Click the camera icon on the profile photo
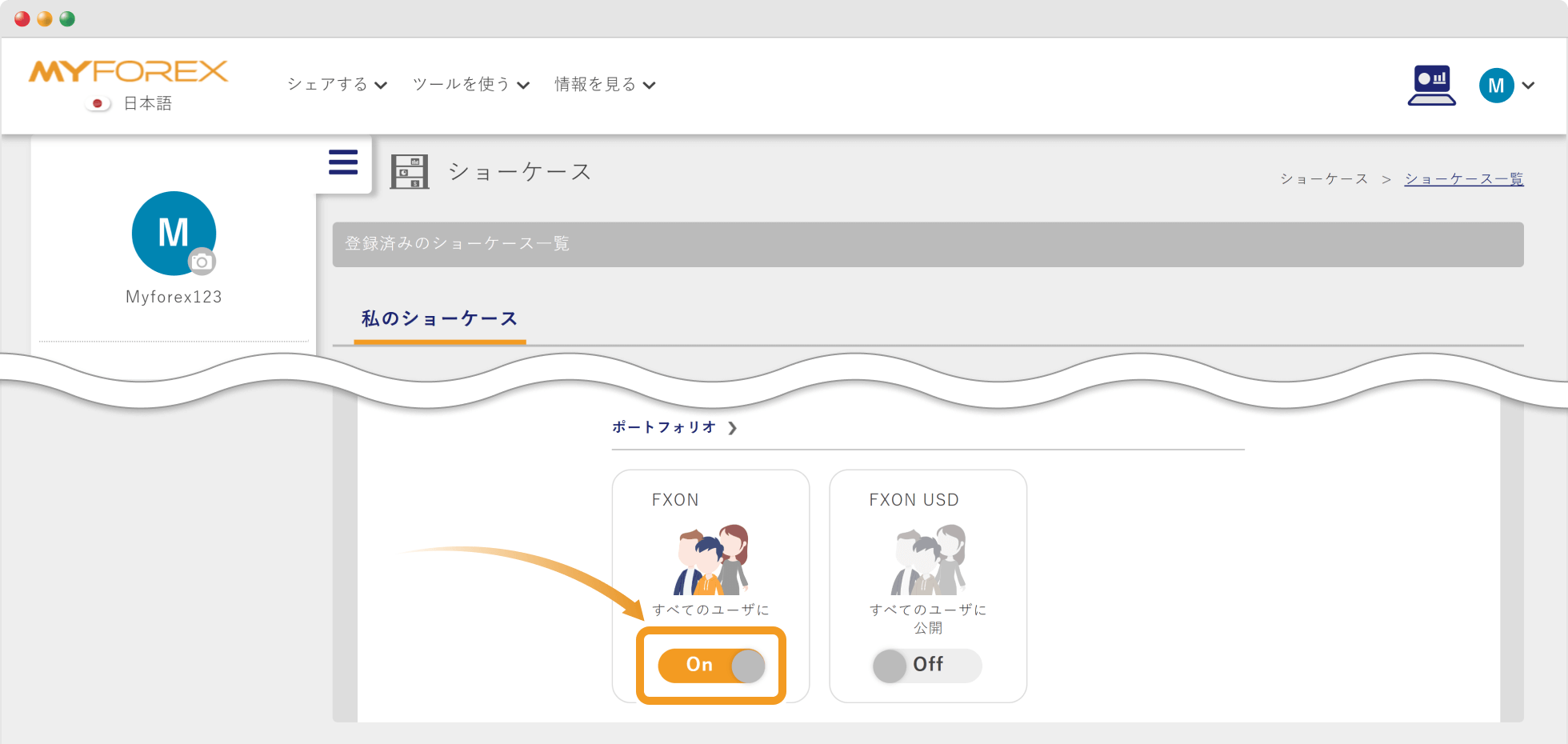The height and width of the screenshot is (744, 1568). click(203, 262)
